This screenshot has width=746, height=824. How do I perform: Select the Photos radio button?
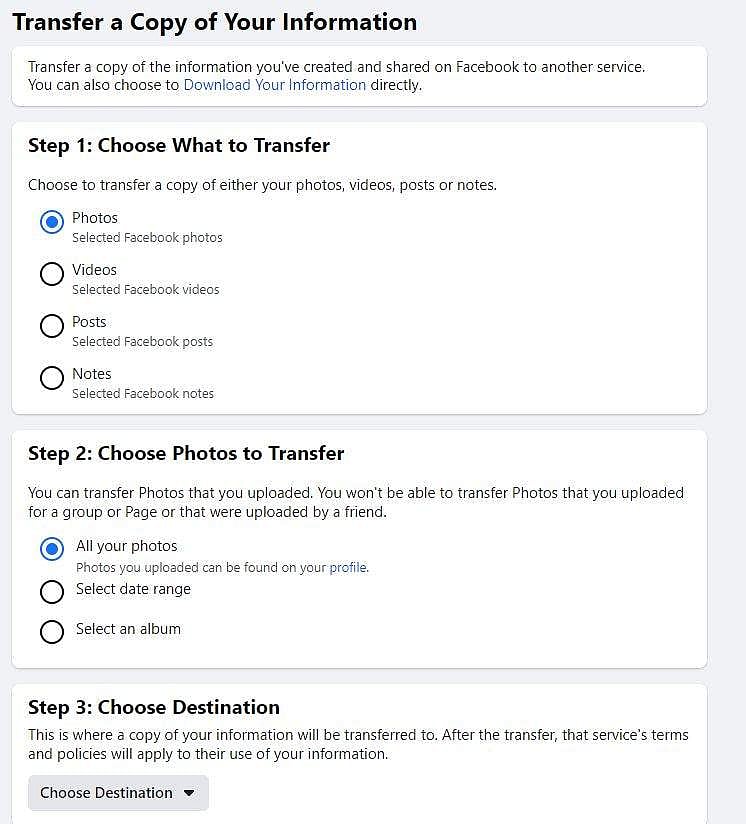pyautogui.click(x=52, y=222)
